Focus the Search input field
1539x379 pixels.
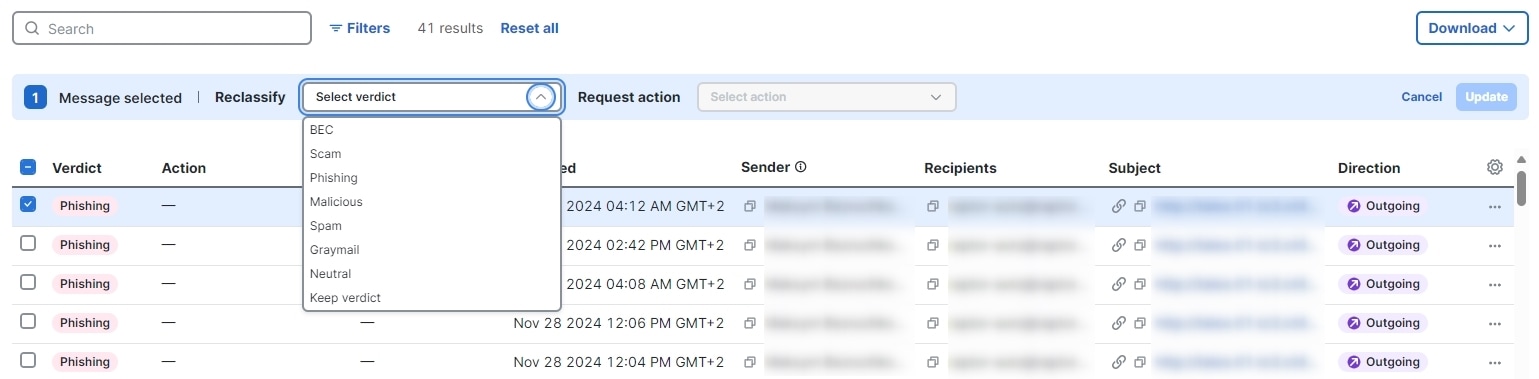(x=162, y=28)
